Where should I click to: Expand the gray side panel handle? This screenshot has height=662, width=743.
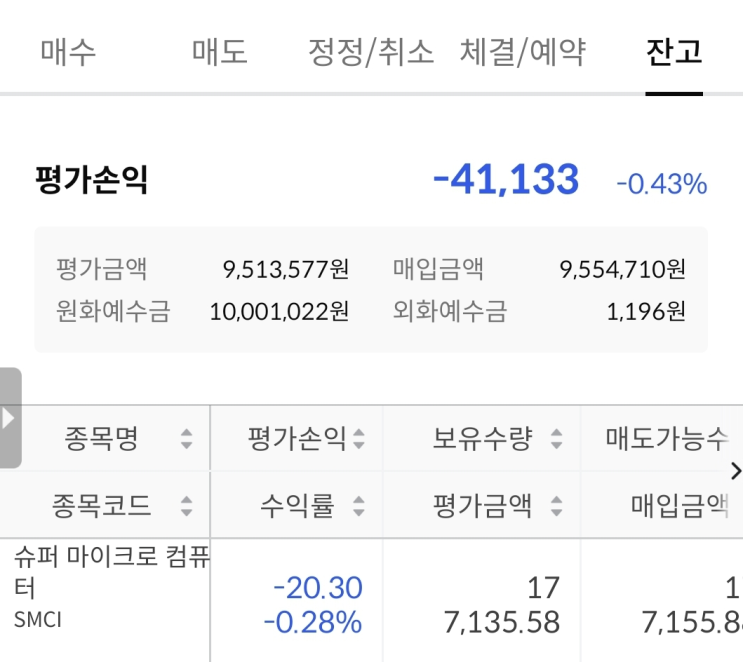10,418
